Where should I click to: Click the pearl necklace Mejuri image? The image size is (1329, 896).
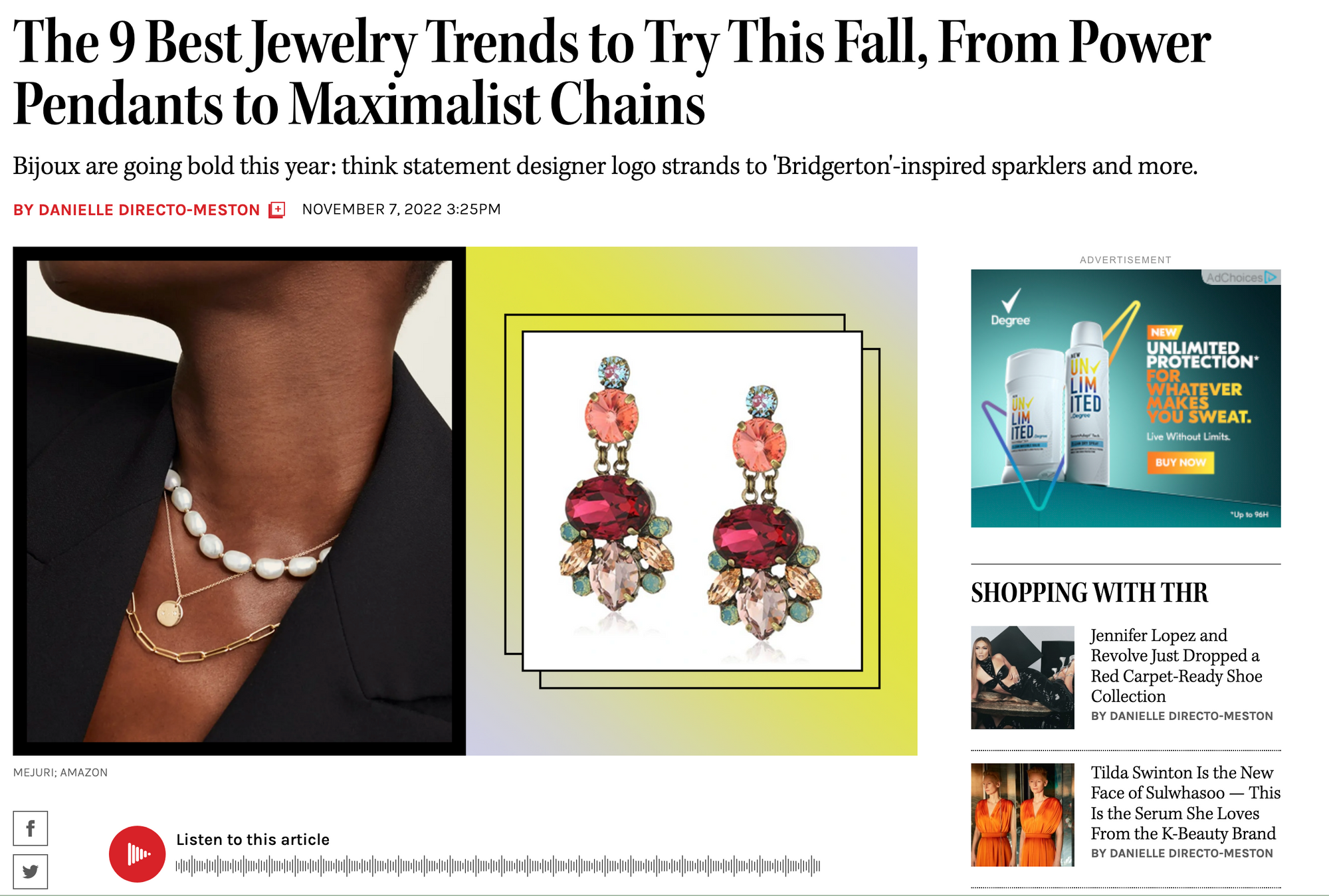239,501
